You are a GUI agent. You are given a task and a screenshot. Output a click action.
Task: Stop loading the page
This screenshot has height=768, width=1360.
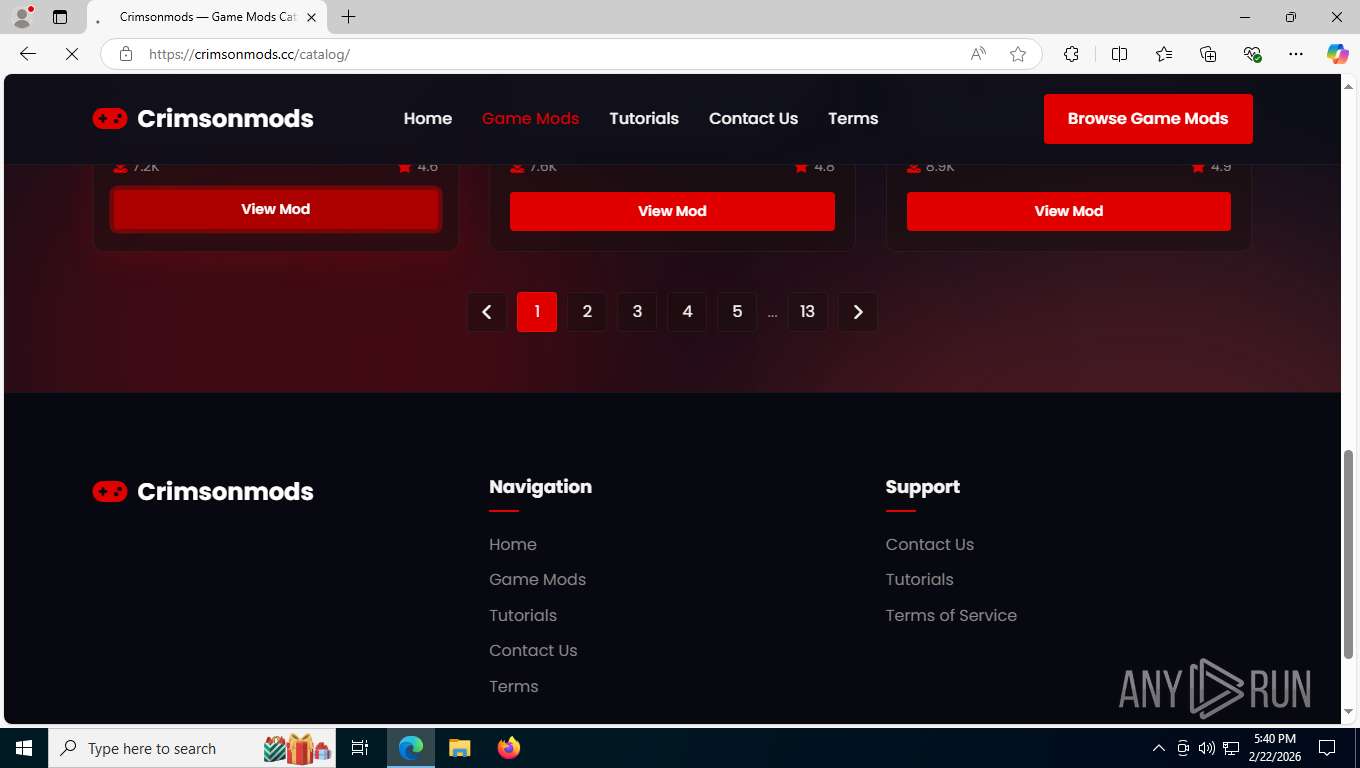pyautogui.click(x=72, y=54)
